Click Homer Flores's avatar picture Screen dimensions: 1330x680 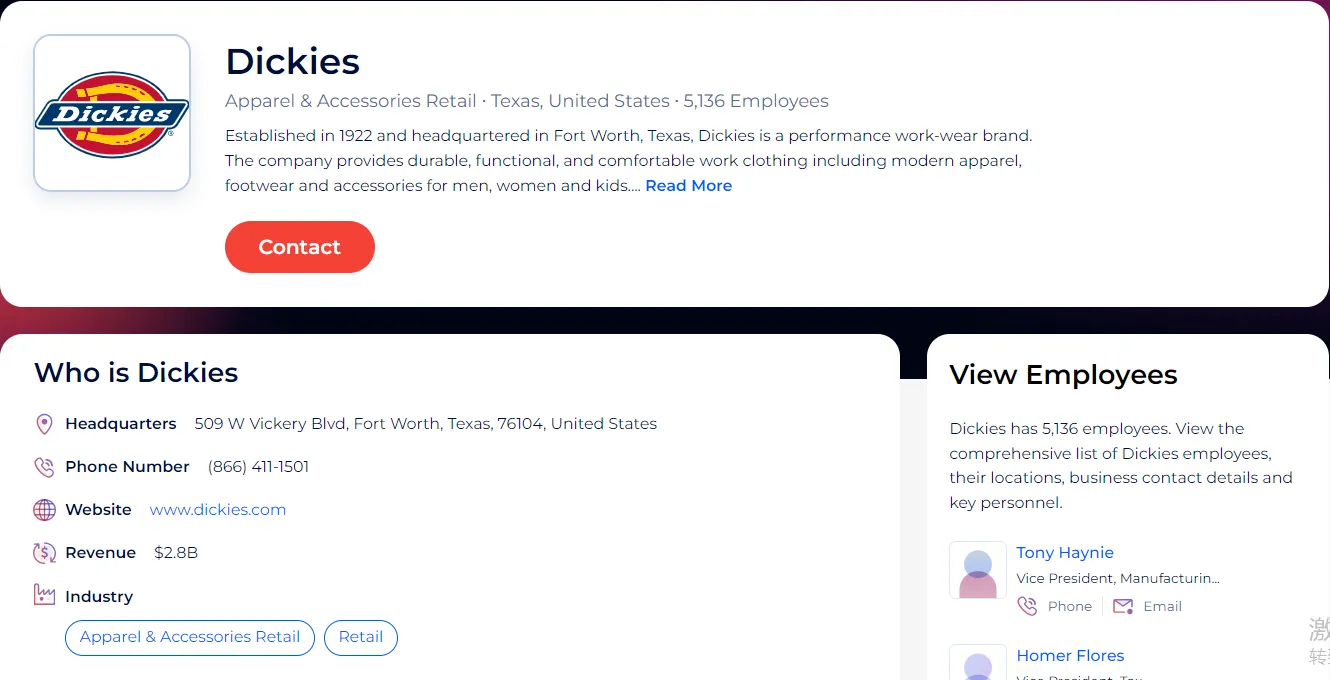[x=977, y=664]
